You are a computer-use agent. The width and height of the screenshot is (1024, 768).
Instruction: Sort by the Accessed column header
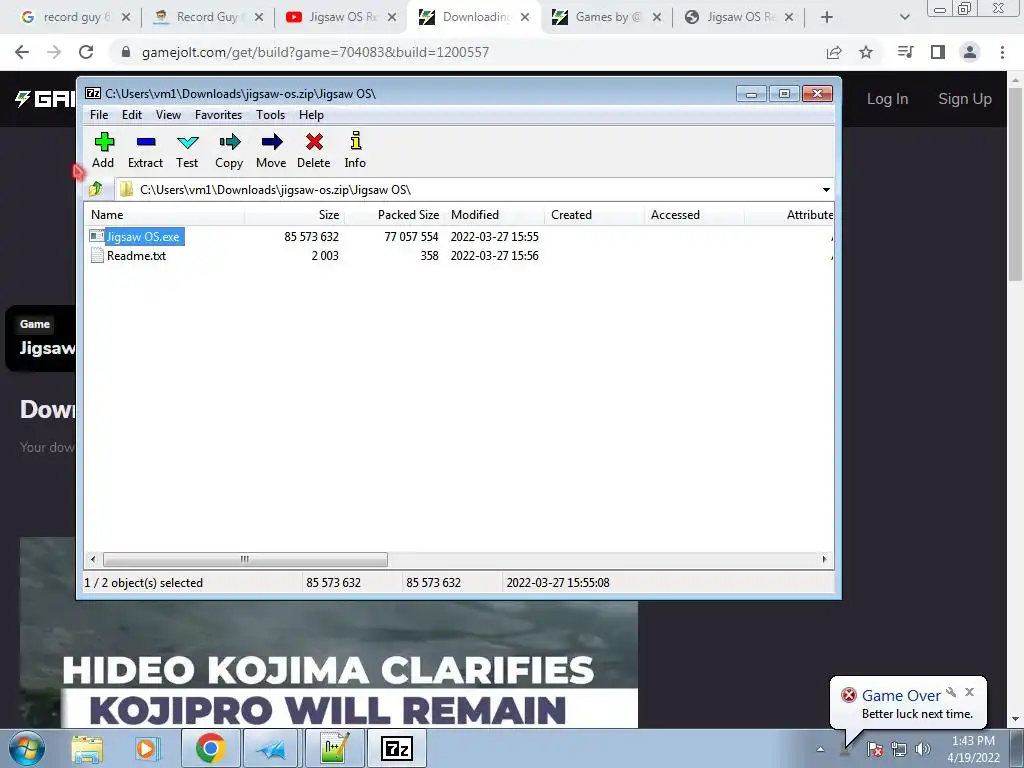694,215
